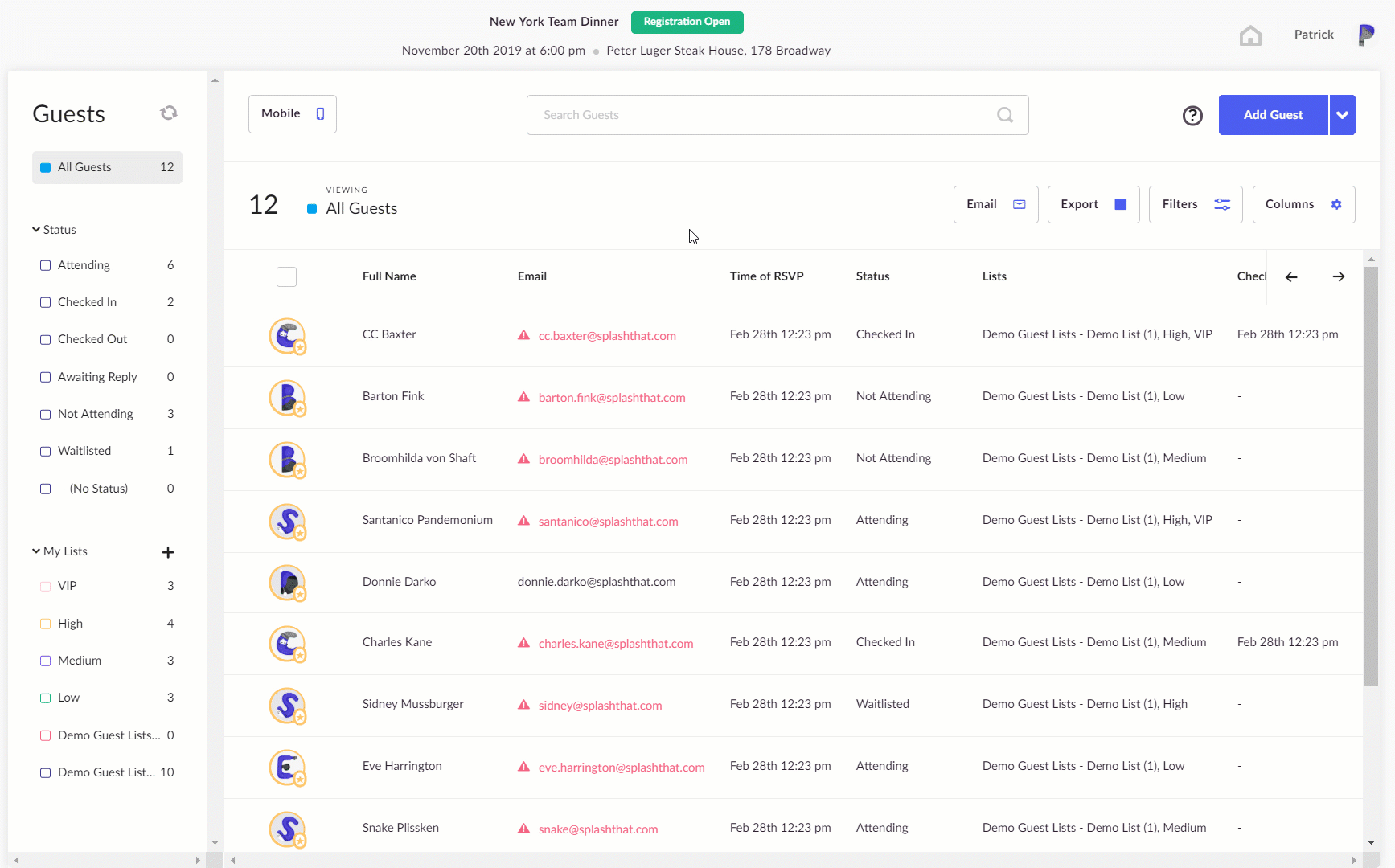
Task: Open Charles Kane's avatar
Action: click(287, 644)
